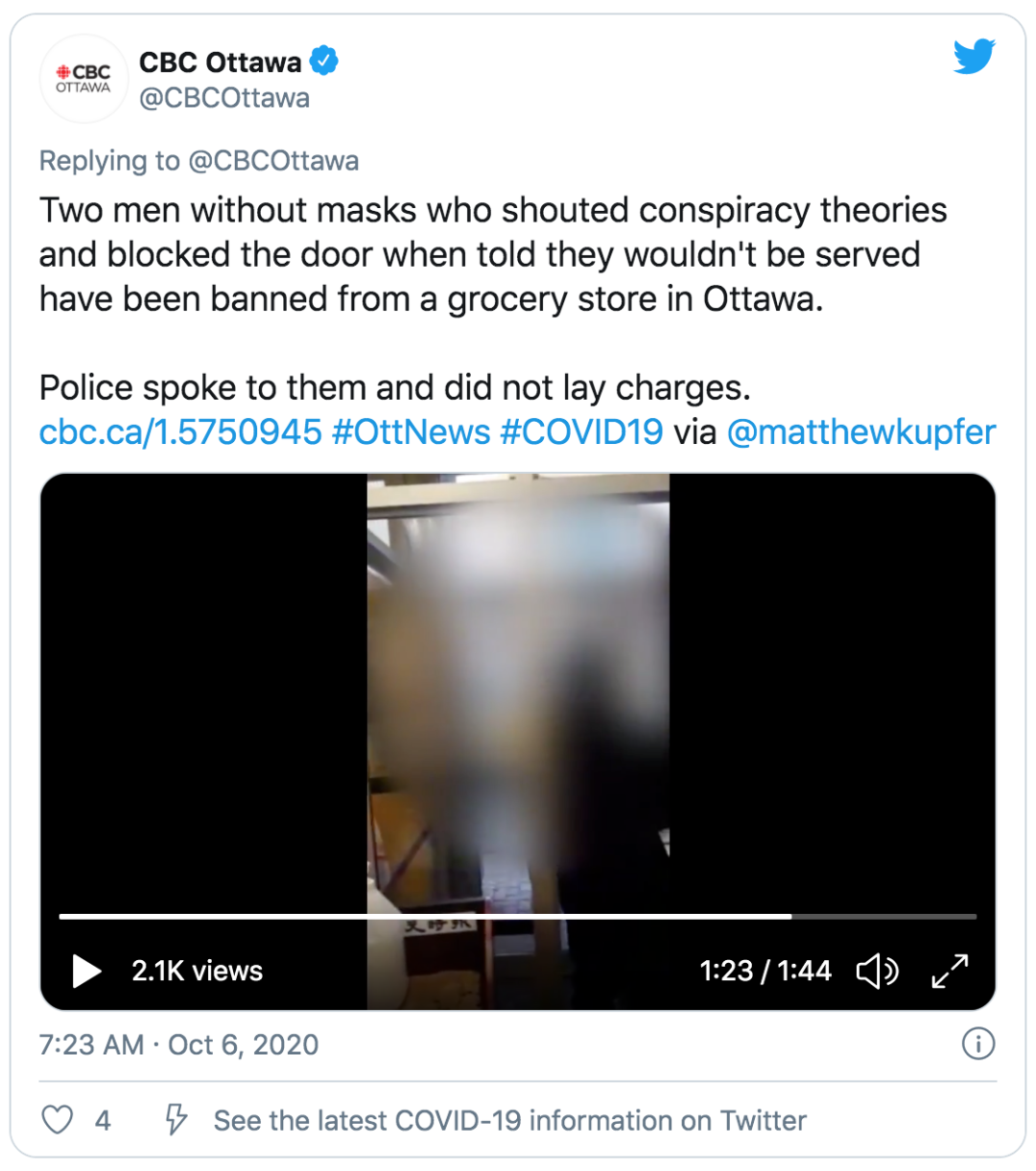Open the #OttNews hashtag
1036x1171 pixels.
[411, 432]
